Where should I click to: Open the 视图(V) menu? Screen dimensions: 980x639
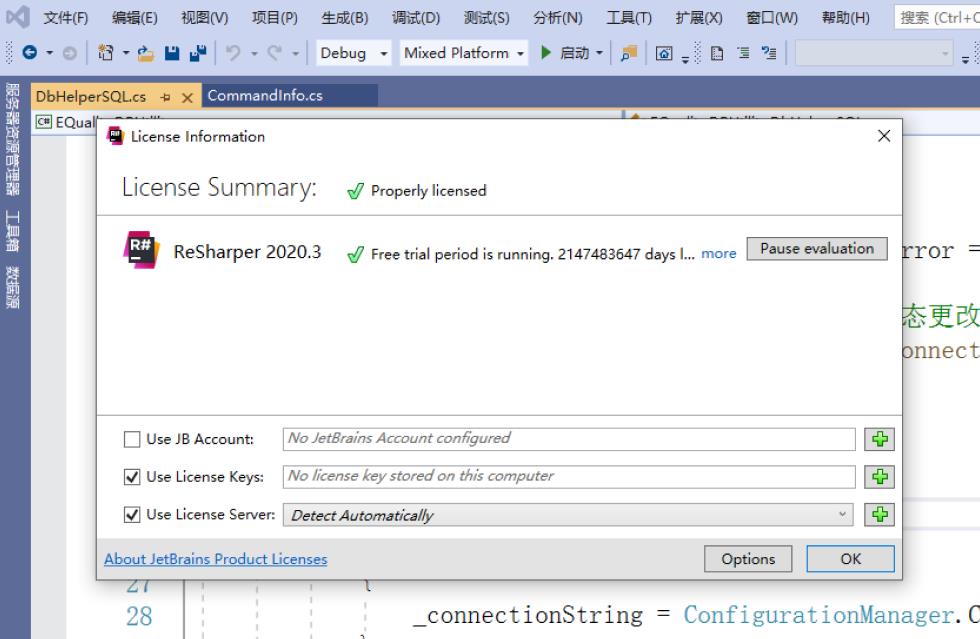click(204, 18)
